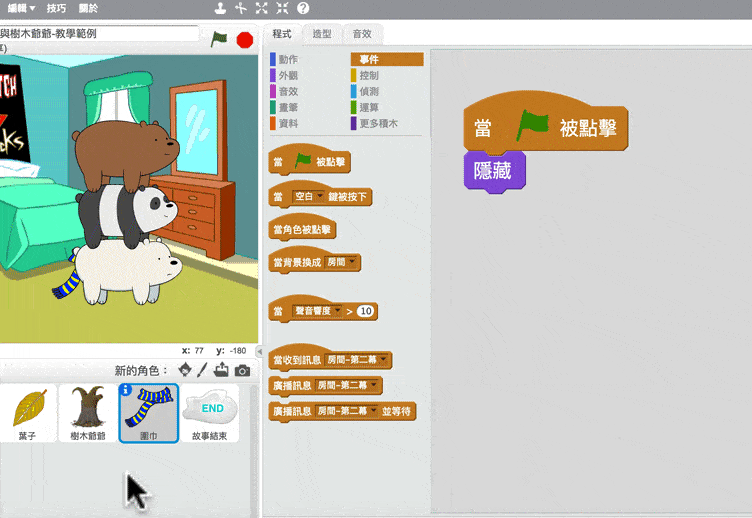
Task: Open the 房間 backdrop dropdown
Action: (341, 262)
